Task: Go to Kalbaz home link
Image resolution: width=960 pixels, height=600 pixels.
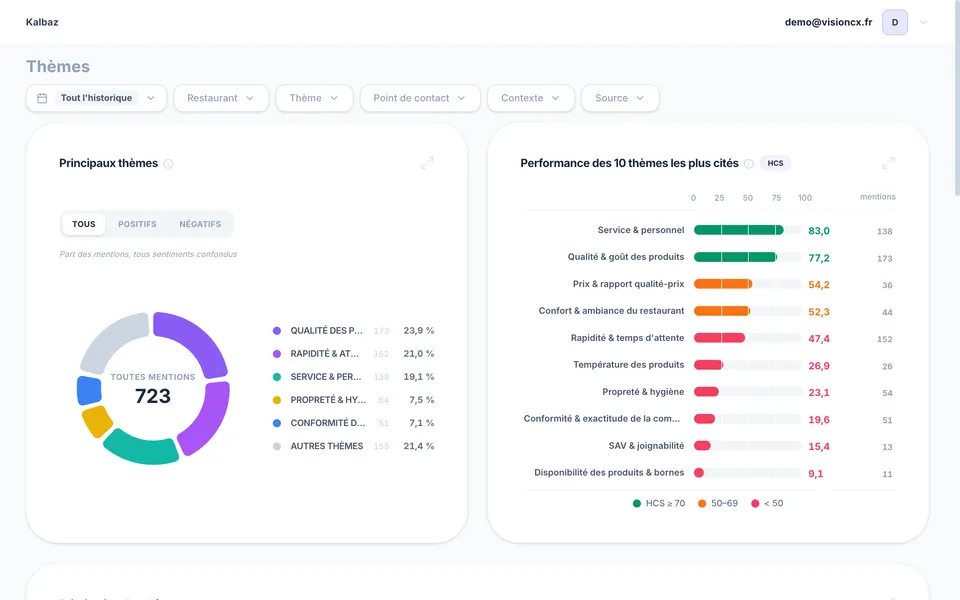Action: [42, 22]
